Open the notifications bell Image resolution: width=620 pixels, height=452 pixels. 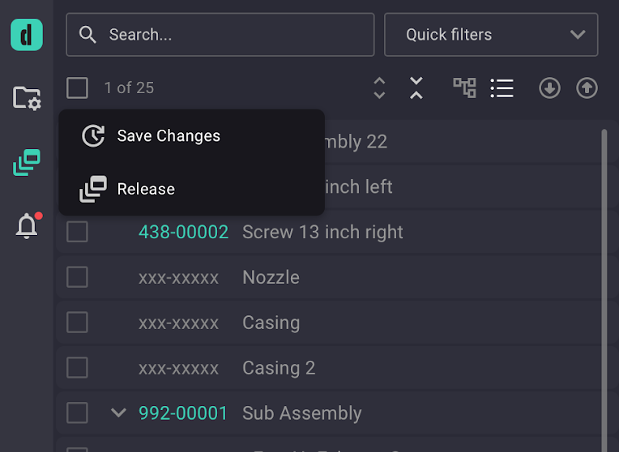[x=27, y=225]
